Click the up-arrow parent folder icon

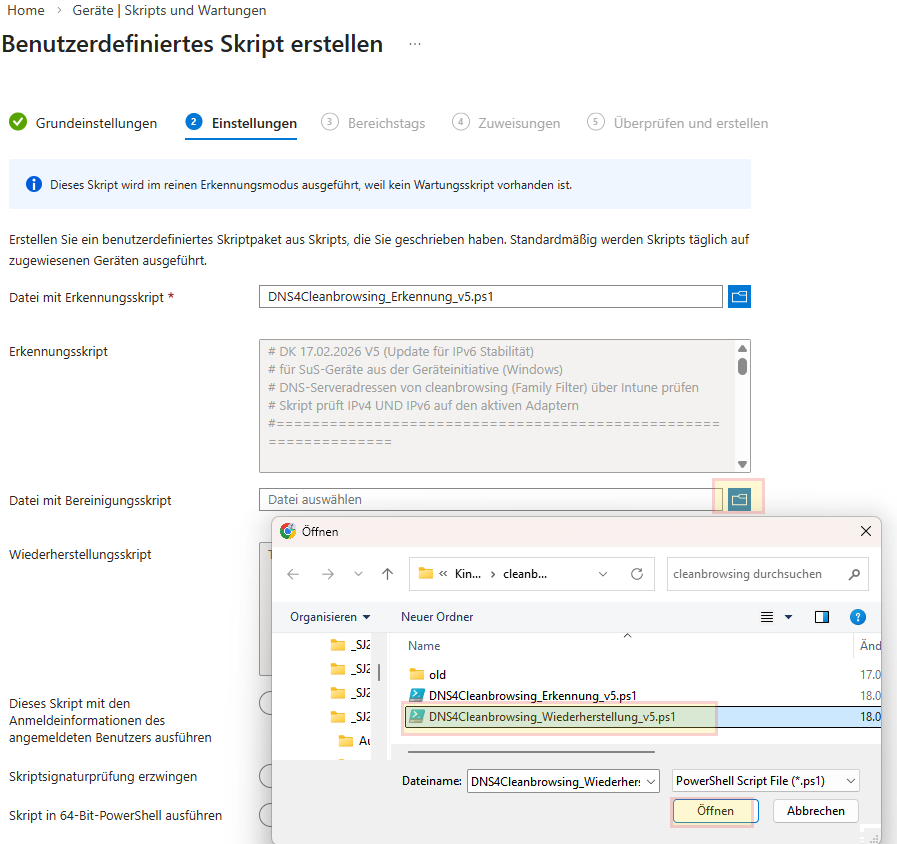[387, 574]
